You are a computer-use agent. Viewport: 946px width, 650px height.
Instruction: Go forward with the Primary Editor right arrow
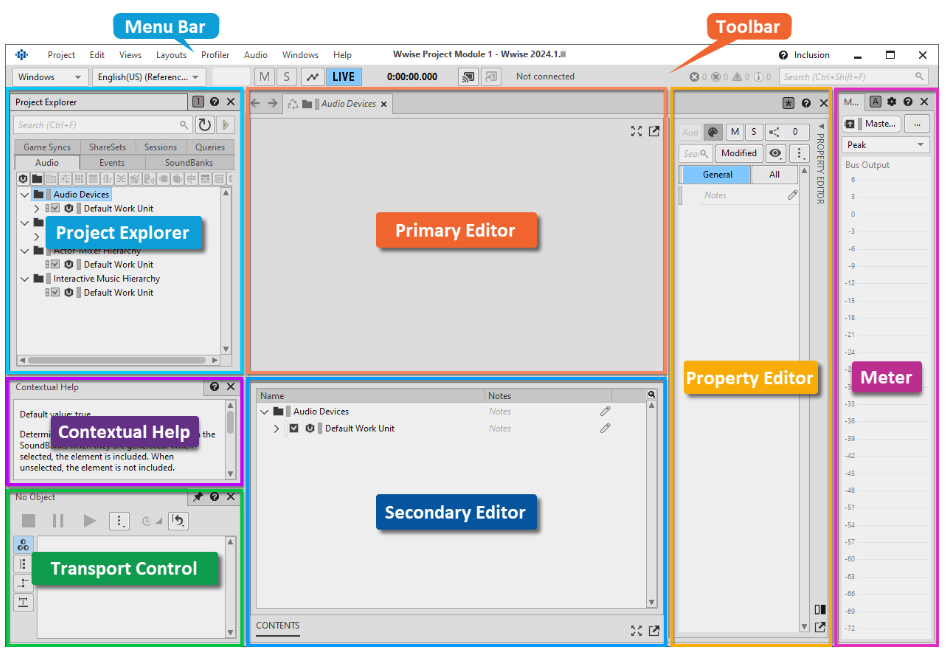click(x=273, y=103)
